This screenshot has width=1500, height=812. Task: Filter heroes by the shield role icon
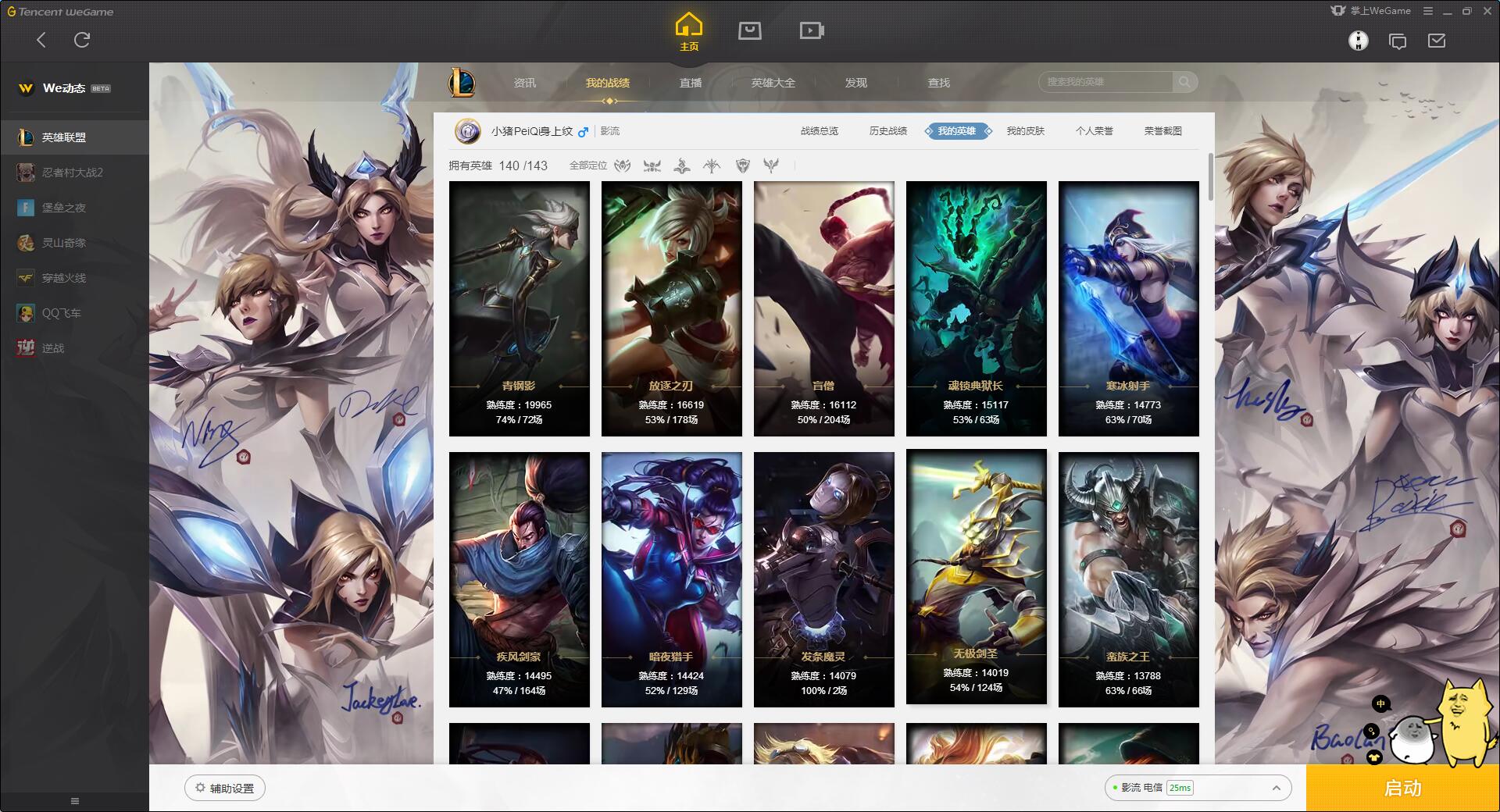click(742, 166)
